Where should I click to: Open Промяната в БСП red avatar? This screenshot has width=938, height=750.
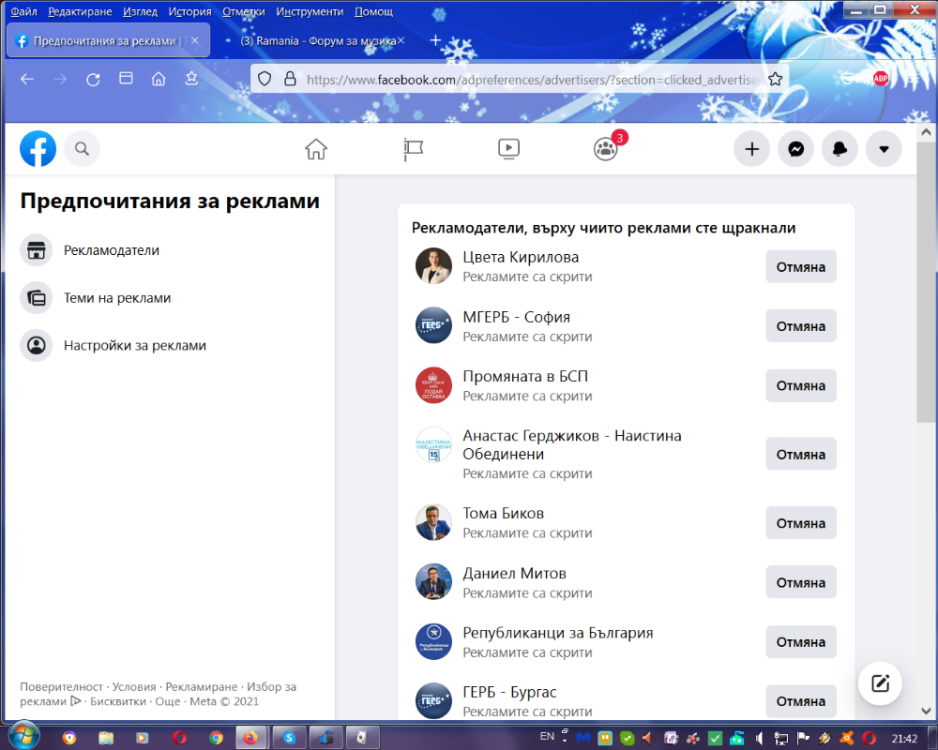tap(434, 385)
